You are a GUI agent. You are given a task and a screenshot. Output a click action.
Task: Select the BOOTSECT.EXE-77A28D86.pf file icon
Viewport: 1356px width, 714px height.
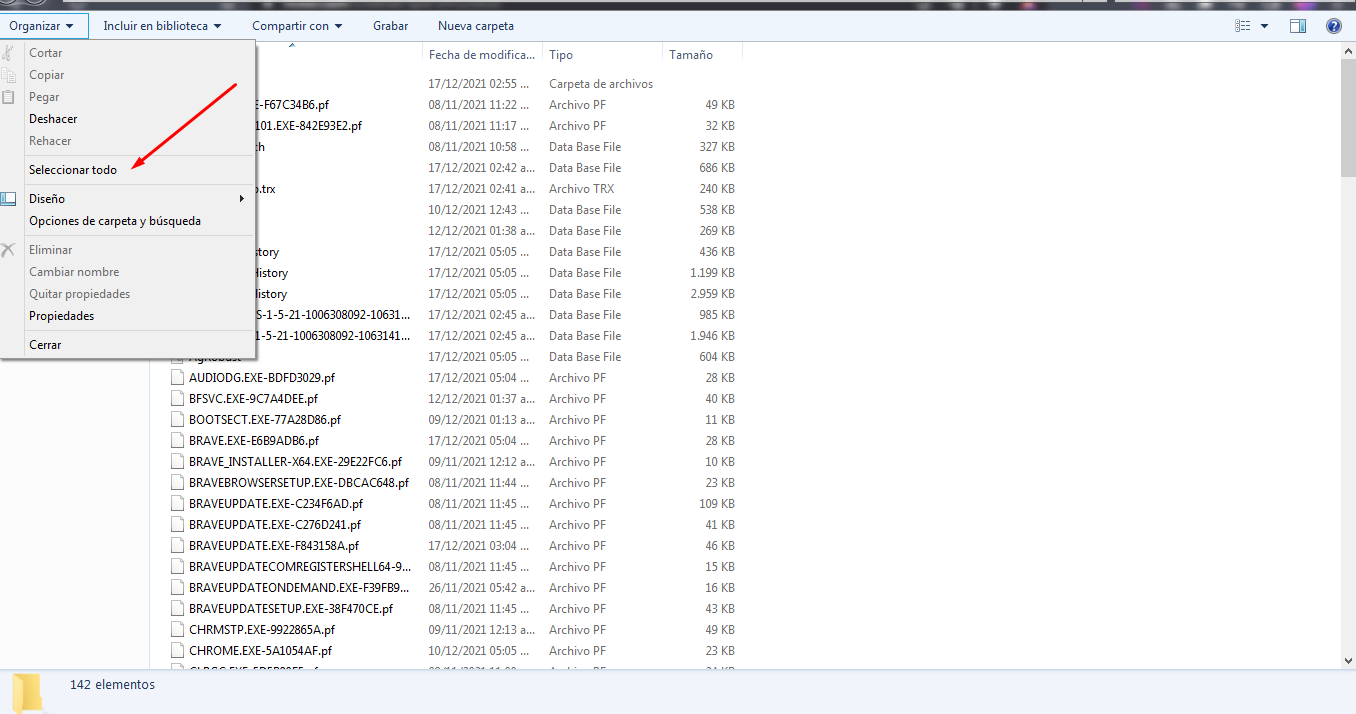click(178, 420)
